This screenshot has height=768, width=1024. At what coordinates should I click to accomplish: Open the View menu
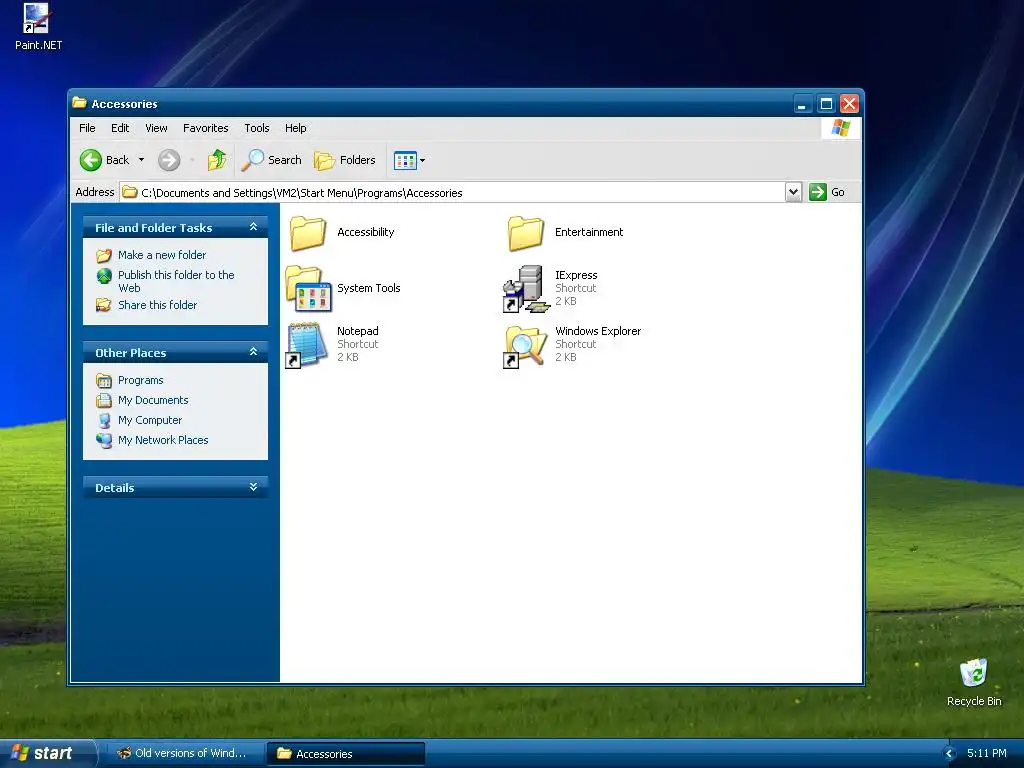coord(156,128)
